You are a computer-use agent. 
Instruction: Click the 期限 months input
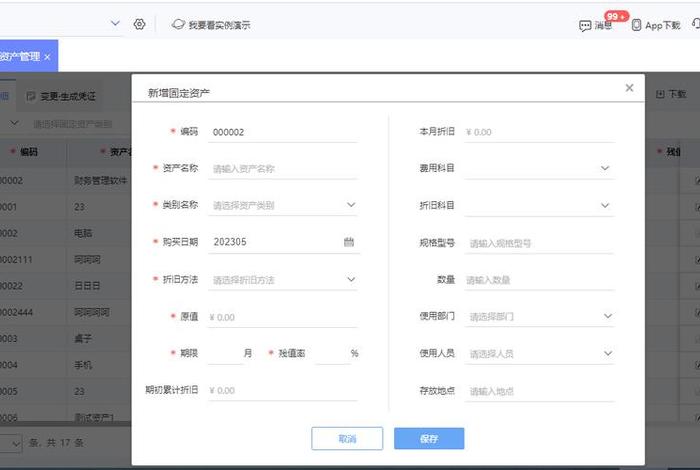click(225, 354)
